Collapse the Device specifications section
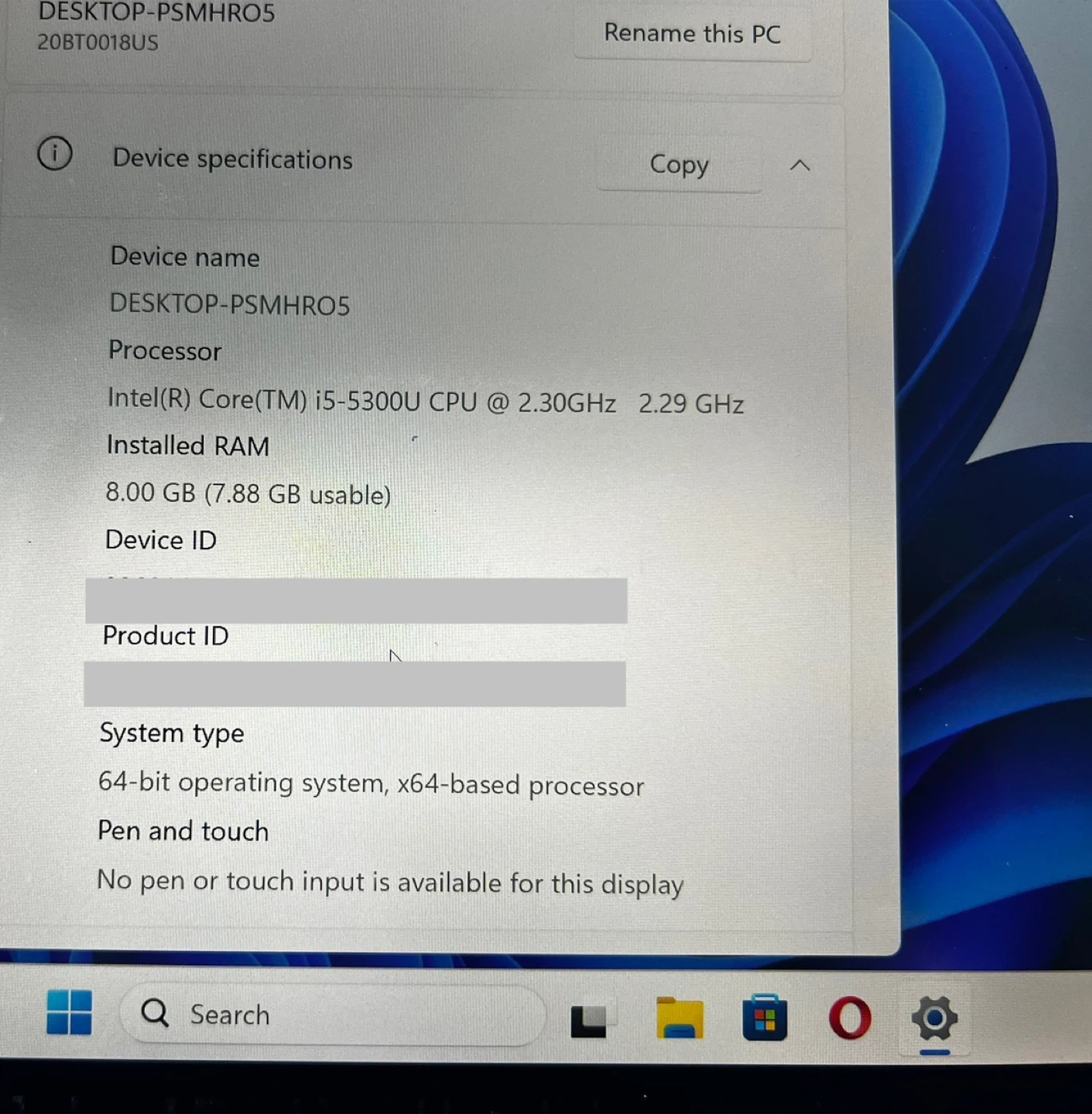 click(800, 166)
